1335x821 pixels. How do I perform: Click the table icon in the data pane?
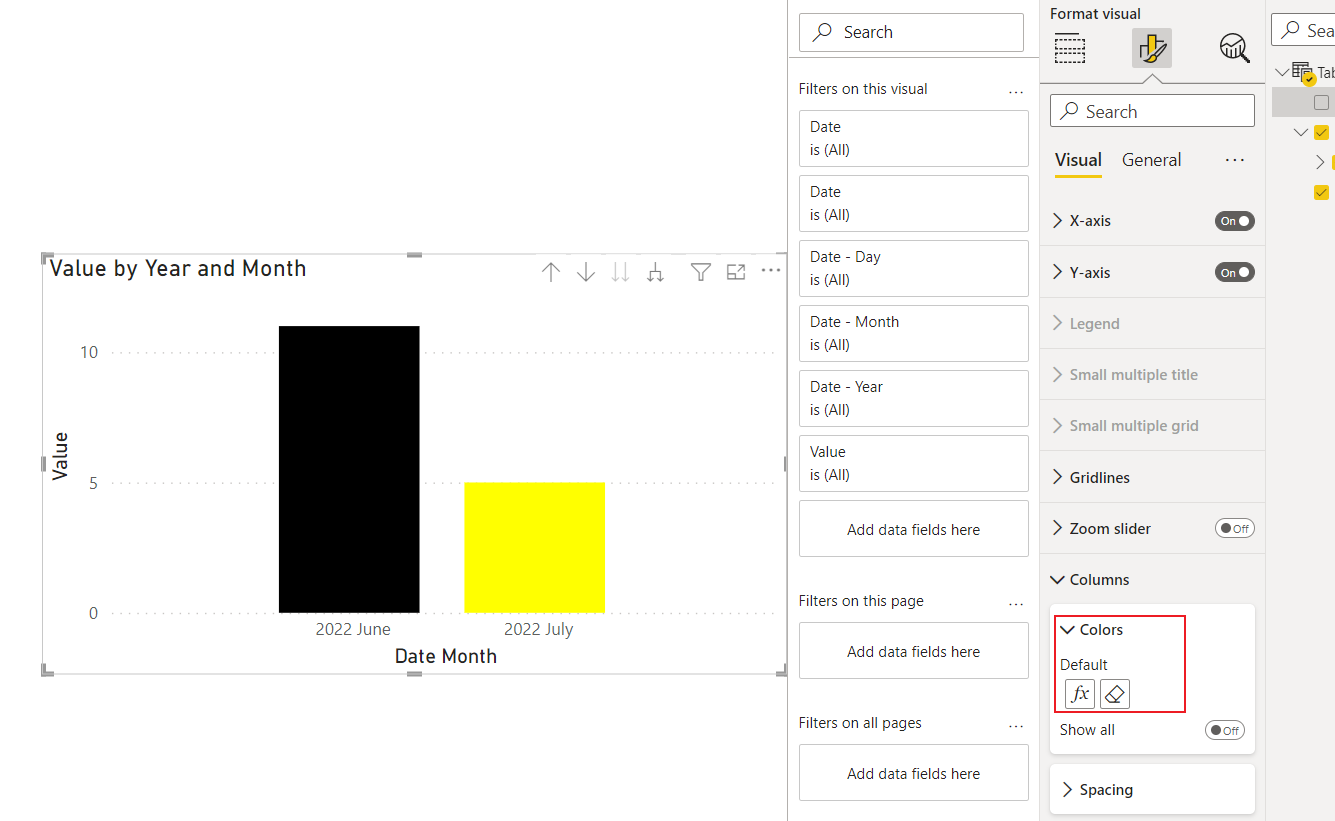pyautogui.click(x=1302, y=72)
